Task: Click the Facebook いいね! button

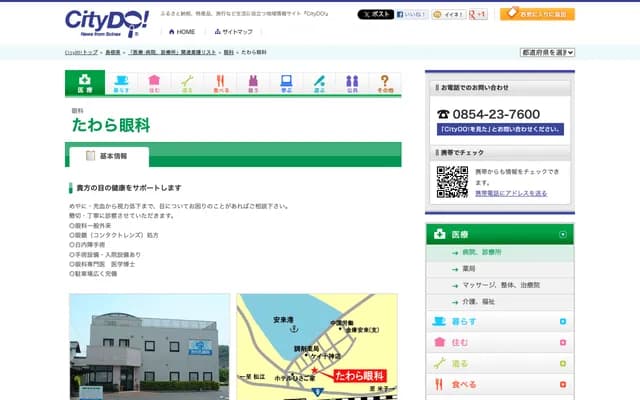Action: (412, 14)
